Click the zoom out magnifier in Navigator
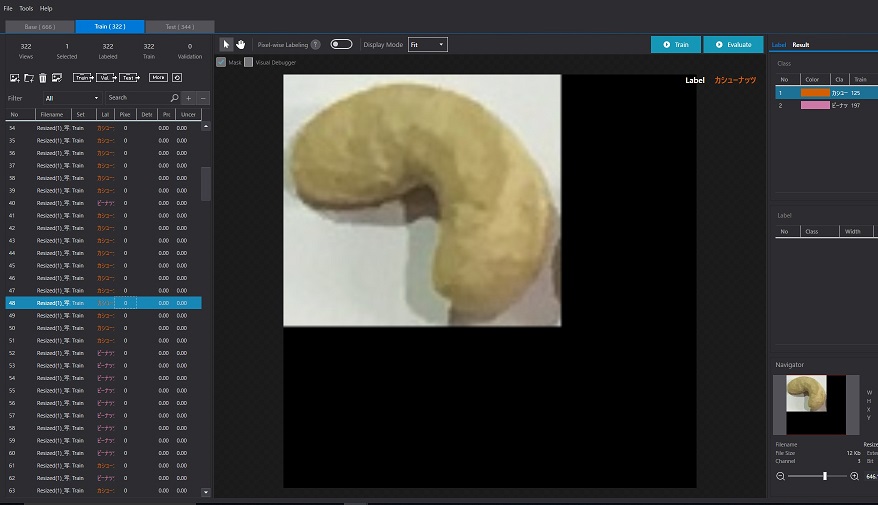The width and height of the screenshot is (878, 505). coord(780,476)
